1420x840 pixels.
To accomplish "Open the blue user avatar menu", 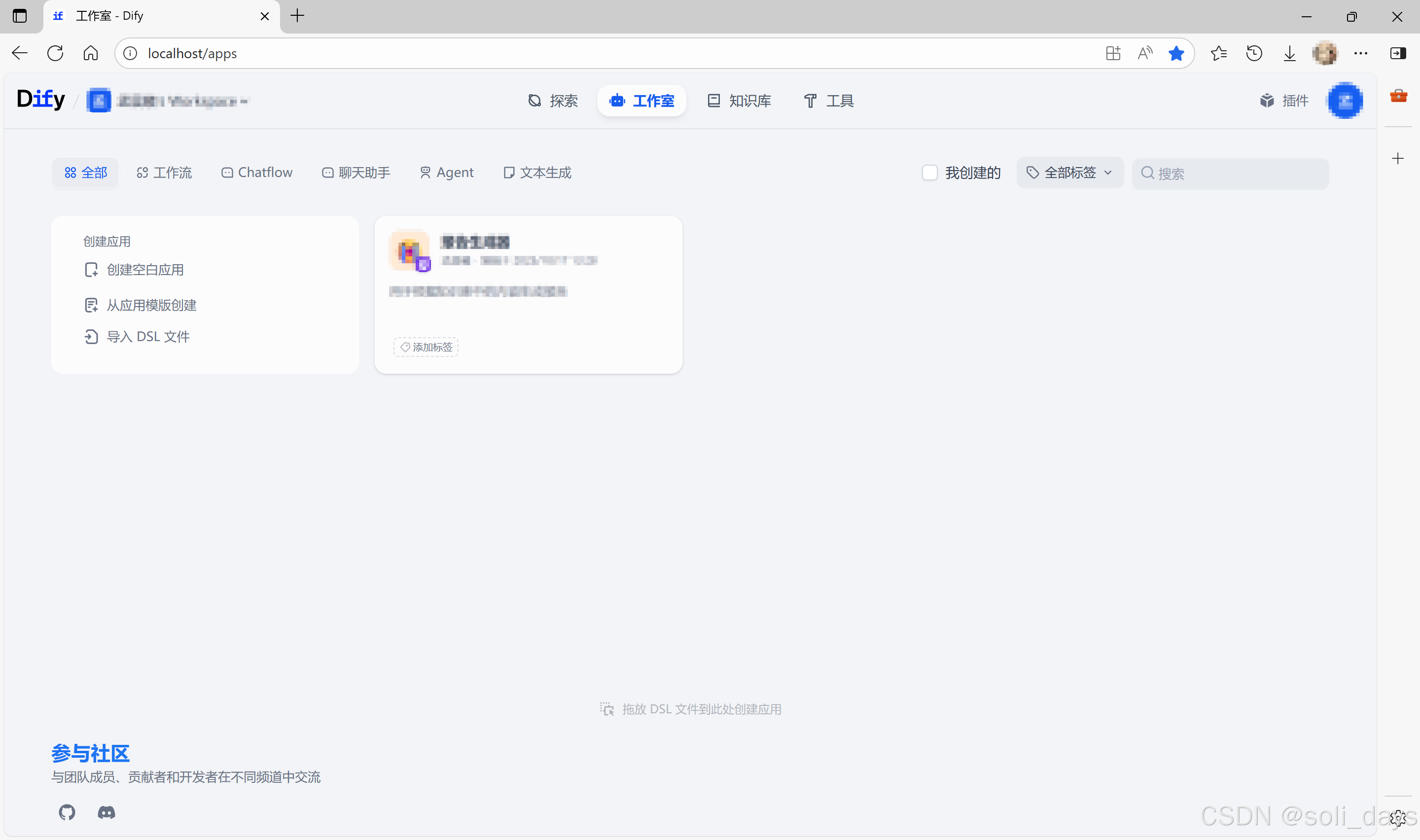I will (1344, 100).
